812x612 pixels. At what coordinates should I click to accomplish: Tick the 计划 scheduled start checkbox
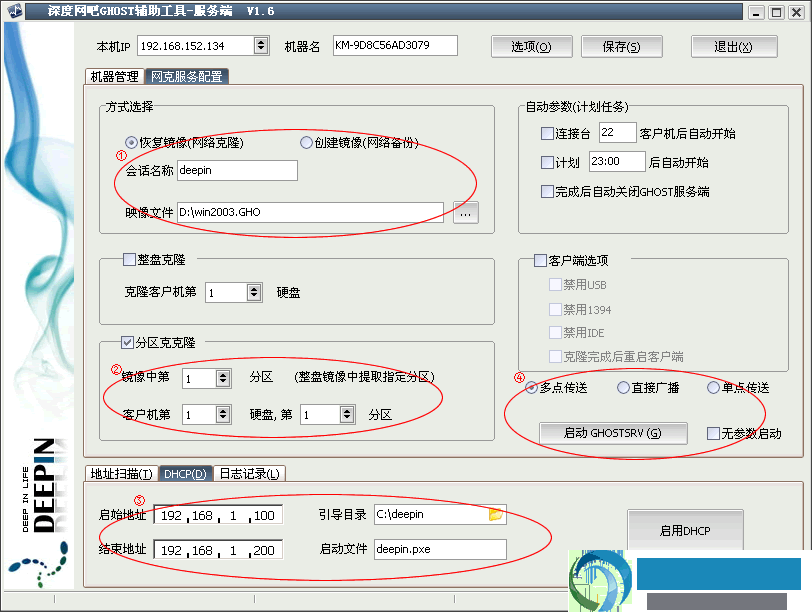(x=547, y=163)
